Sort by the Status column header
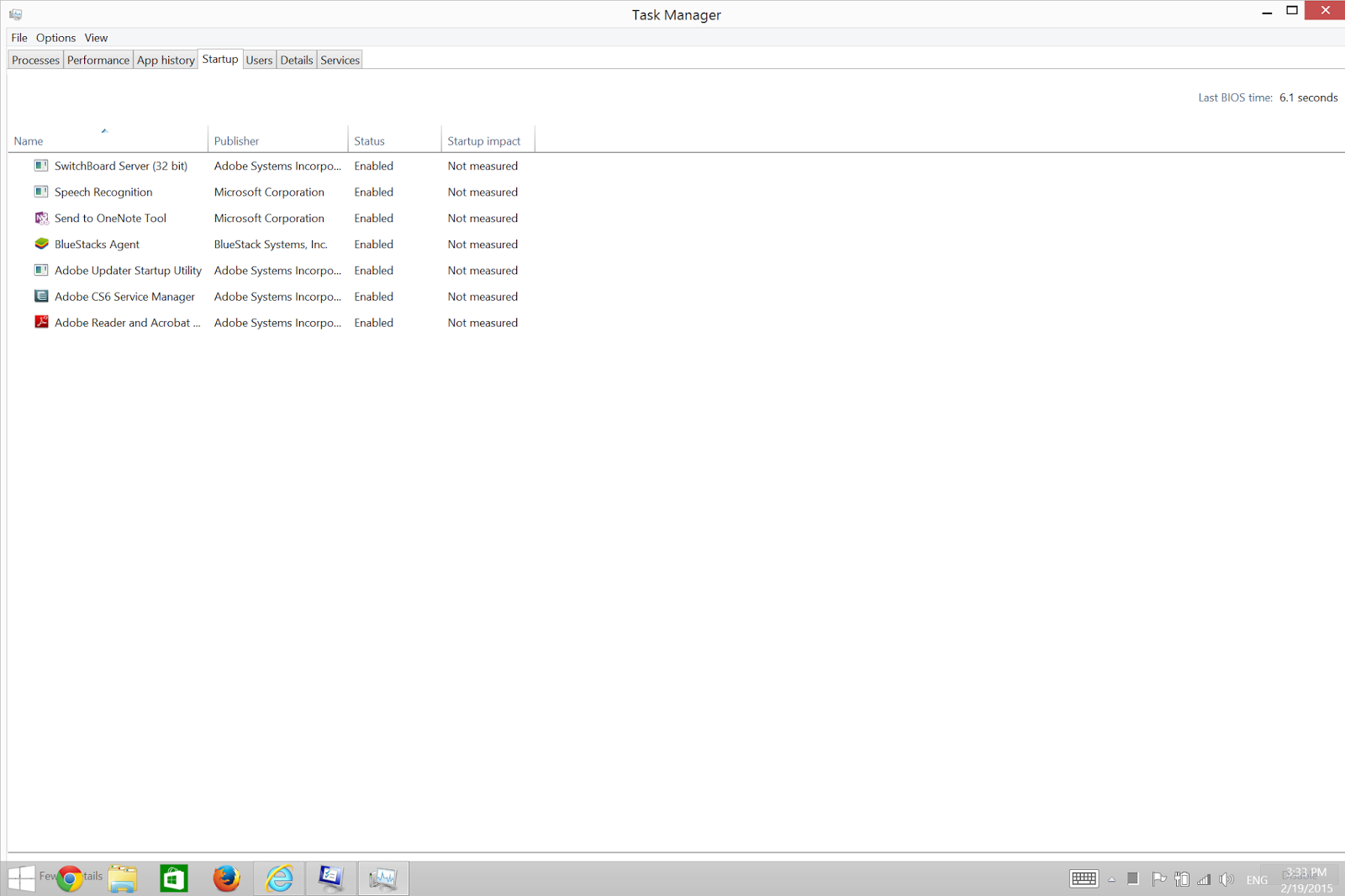The height and width of the screenshot is (896, 1345). 395,140
